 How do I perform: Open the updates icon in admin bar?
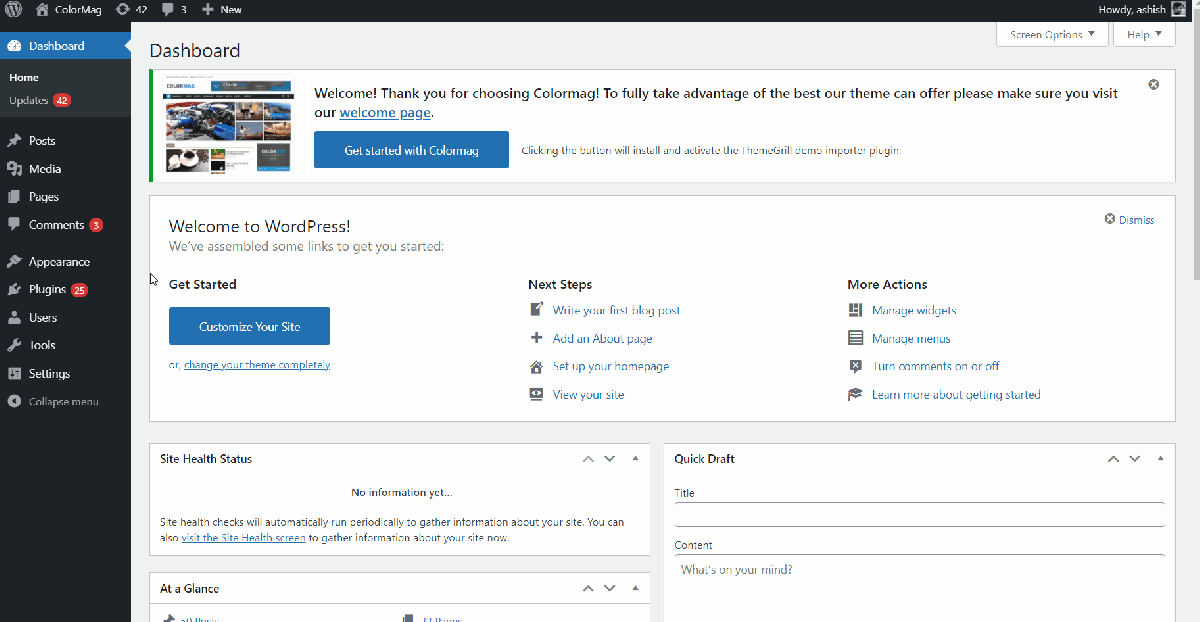click(122, 9)
